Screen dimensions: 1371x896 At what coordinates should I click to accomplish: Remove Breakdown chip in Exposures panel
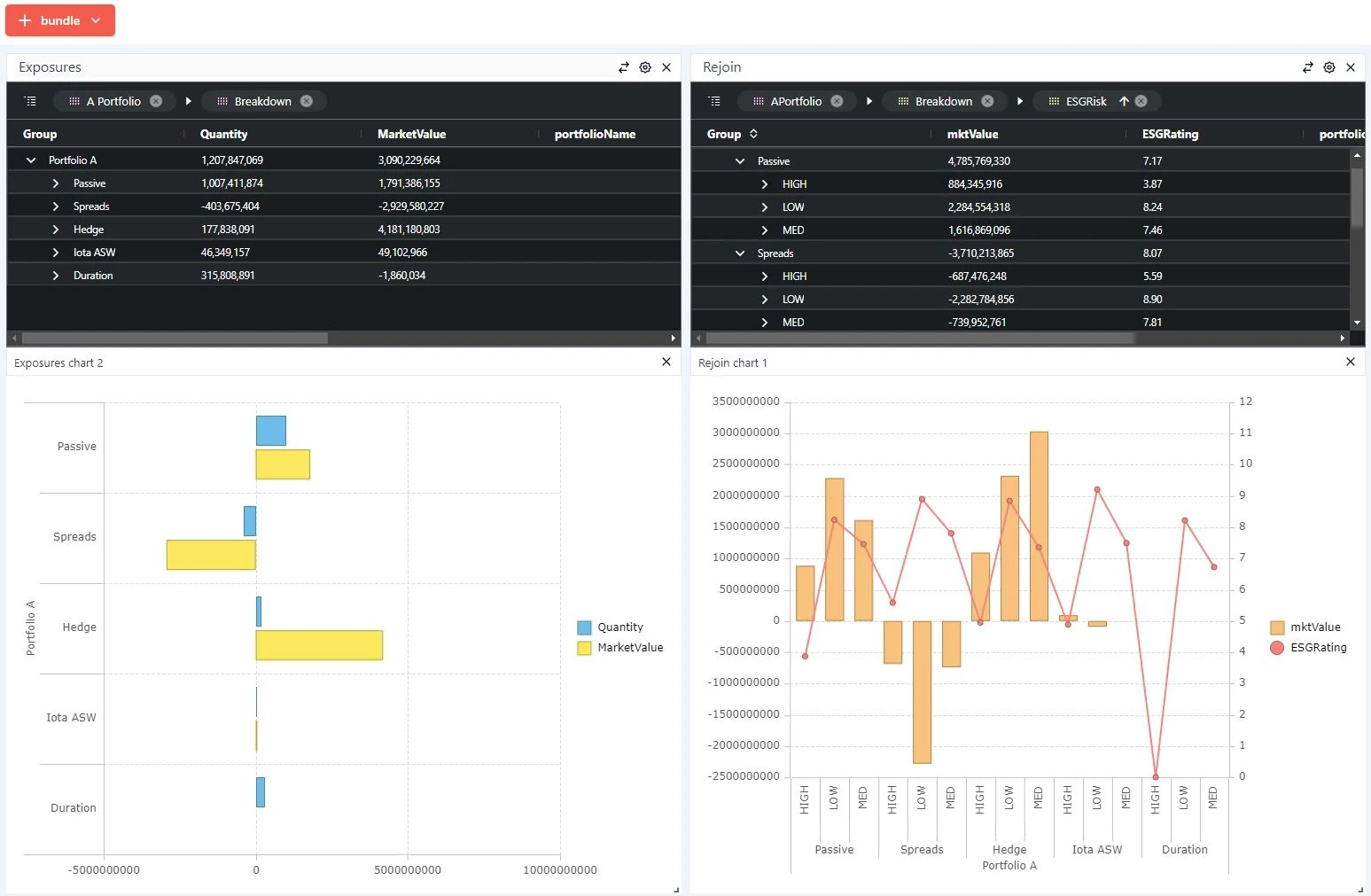(307, 101)
